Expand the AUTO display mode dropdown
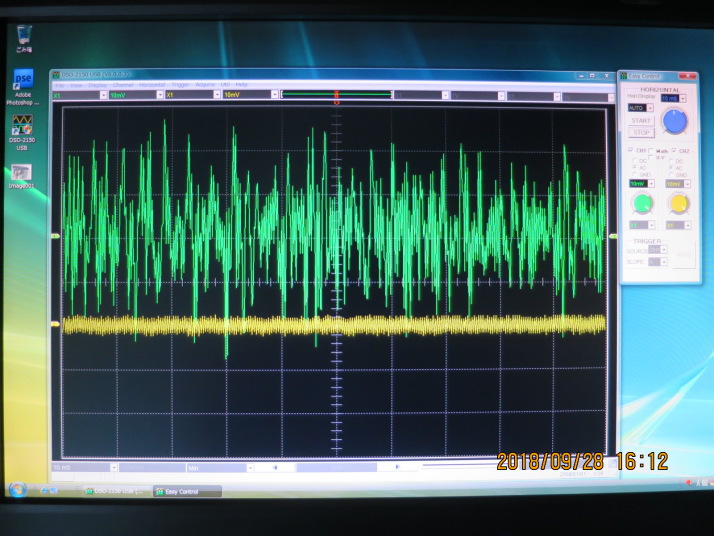The height and width of the screenshot is (536, 714). click(649, 107)
